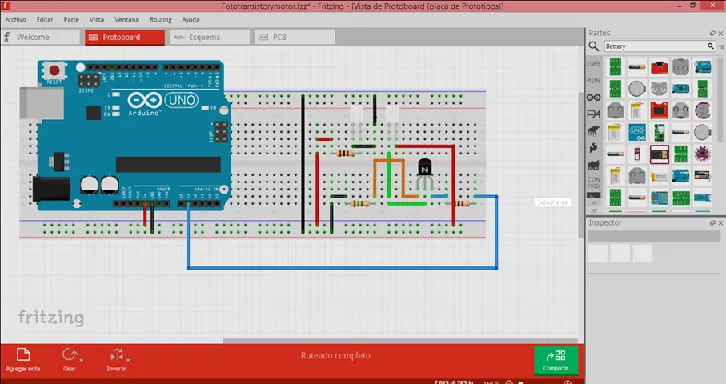
Task: Select the CORE parts bin
Action: [x=594, y=64]
